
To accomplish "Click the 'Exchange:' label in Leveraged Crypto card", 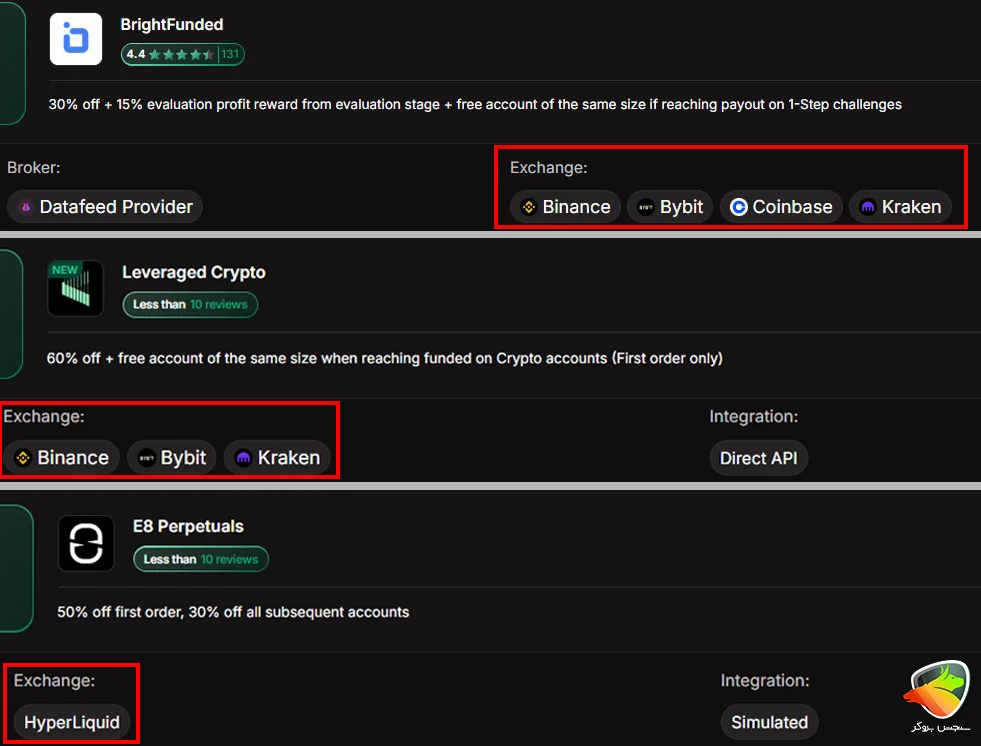I will point(44,416).
